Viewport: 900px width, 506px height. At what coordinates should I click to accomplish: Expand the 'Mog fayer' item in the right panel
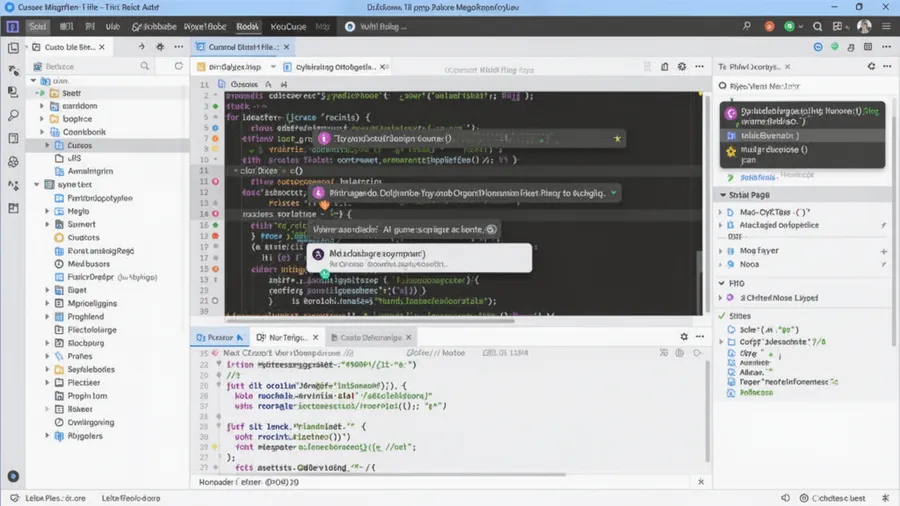pos(721,251)
